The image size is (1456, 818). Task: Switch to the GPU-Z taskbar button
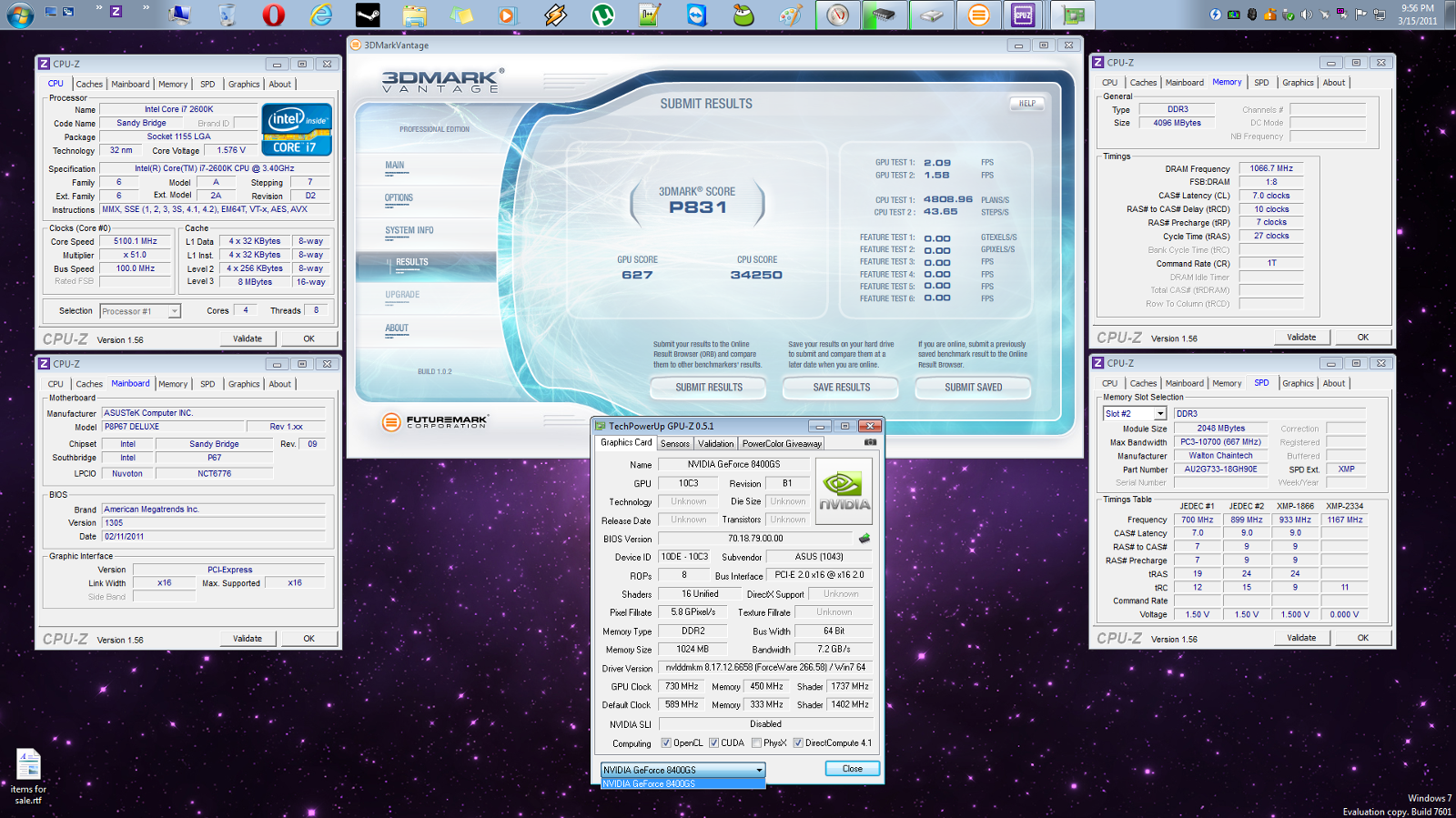click(1073, 15)
